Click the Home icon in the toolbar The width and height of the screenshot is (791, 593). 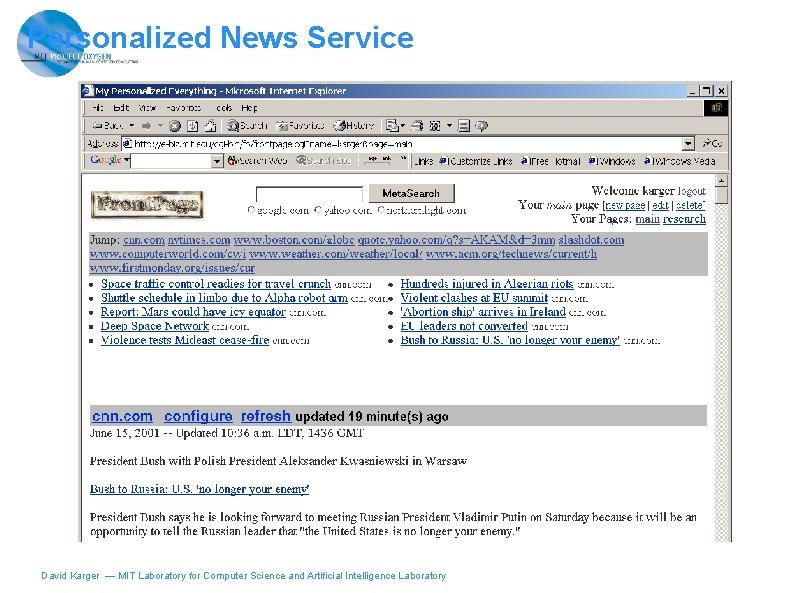(x=210, y=126)
